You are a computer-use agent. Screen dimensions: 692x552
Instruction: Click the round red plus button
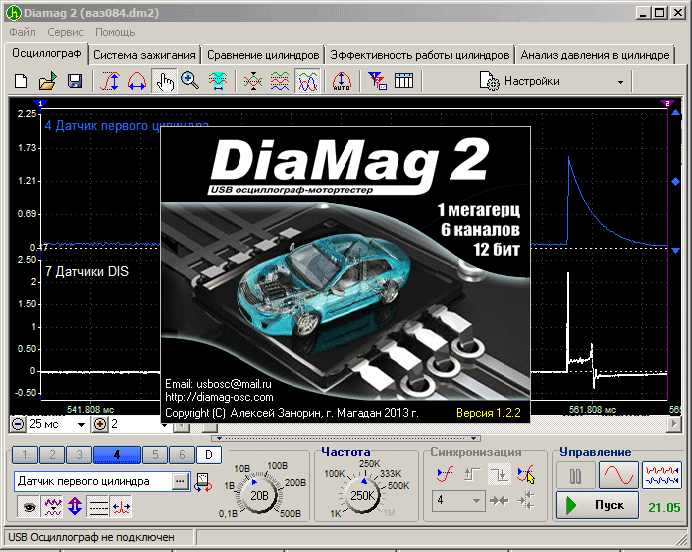tap(100, 424)
